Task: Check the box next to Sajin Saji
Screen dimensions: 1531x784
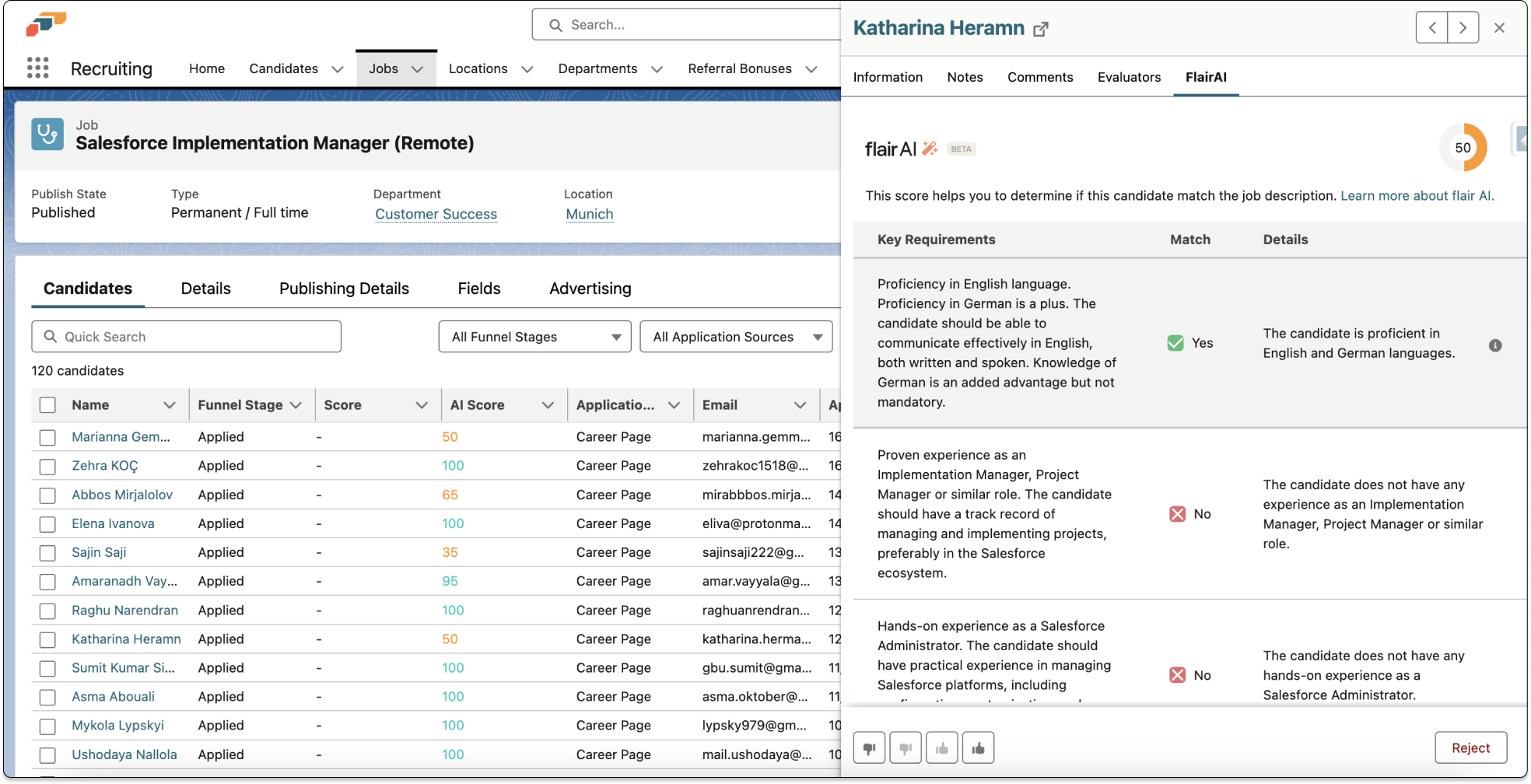Action: point(47,553)
